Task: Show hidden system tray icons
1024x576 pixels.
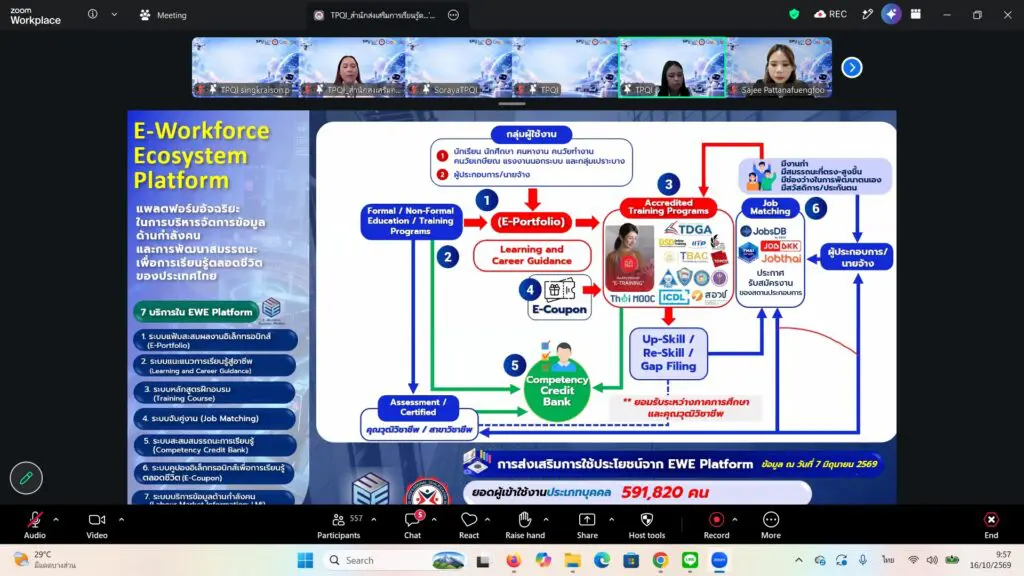Action: 799,560
